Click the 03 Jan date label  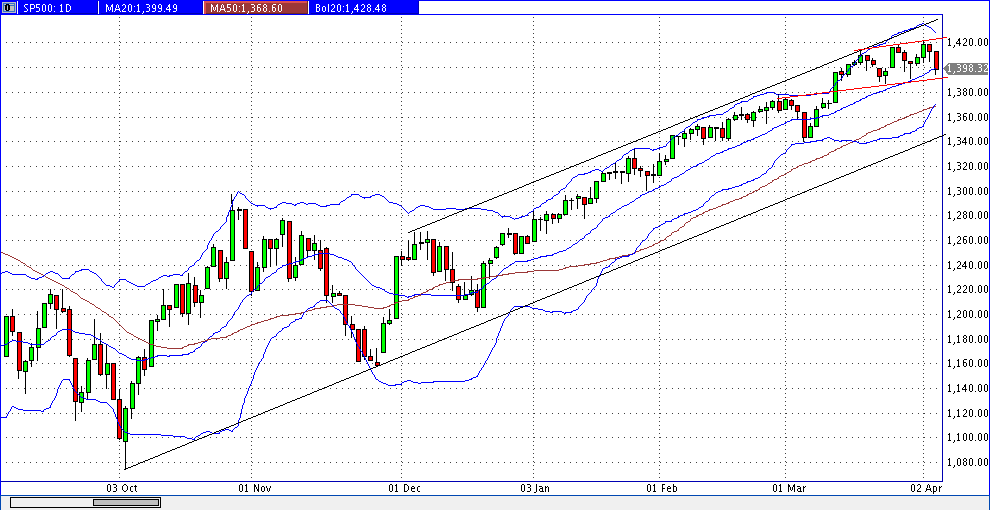(x=535, y=488)
